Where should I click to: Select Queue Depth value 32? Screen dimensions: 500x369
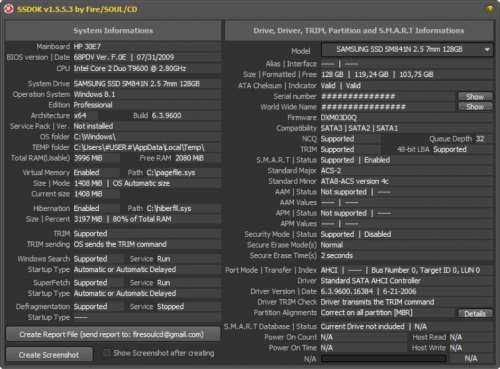point(480,139)
